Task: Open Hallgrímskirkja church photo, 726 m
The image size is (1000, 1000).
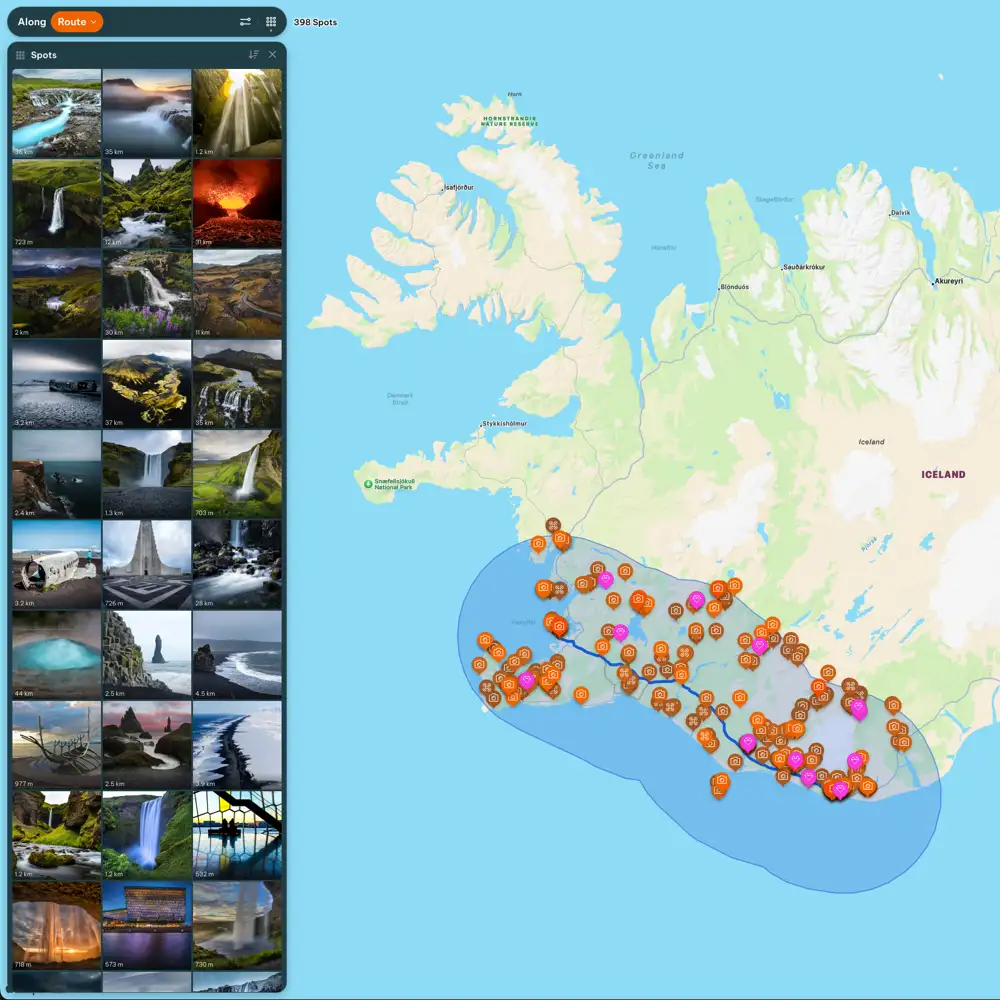Action: coord(147,564)
